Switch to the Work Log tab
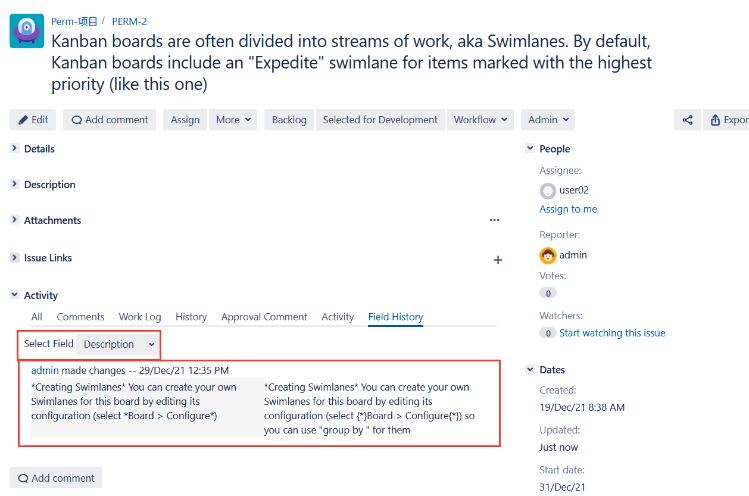The height and width of the screenshot is (496, 749). tap(139, 317)
